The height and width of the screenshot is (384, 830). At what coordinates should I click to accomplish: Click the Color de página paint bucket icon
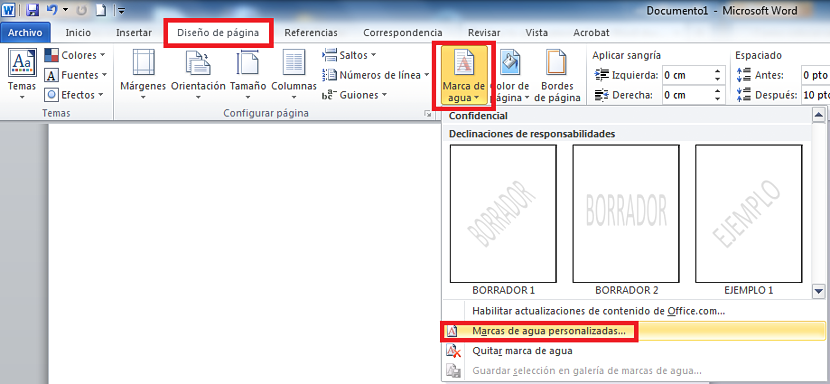tap(510, 62)
